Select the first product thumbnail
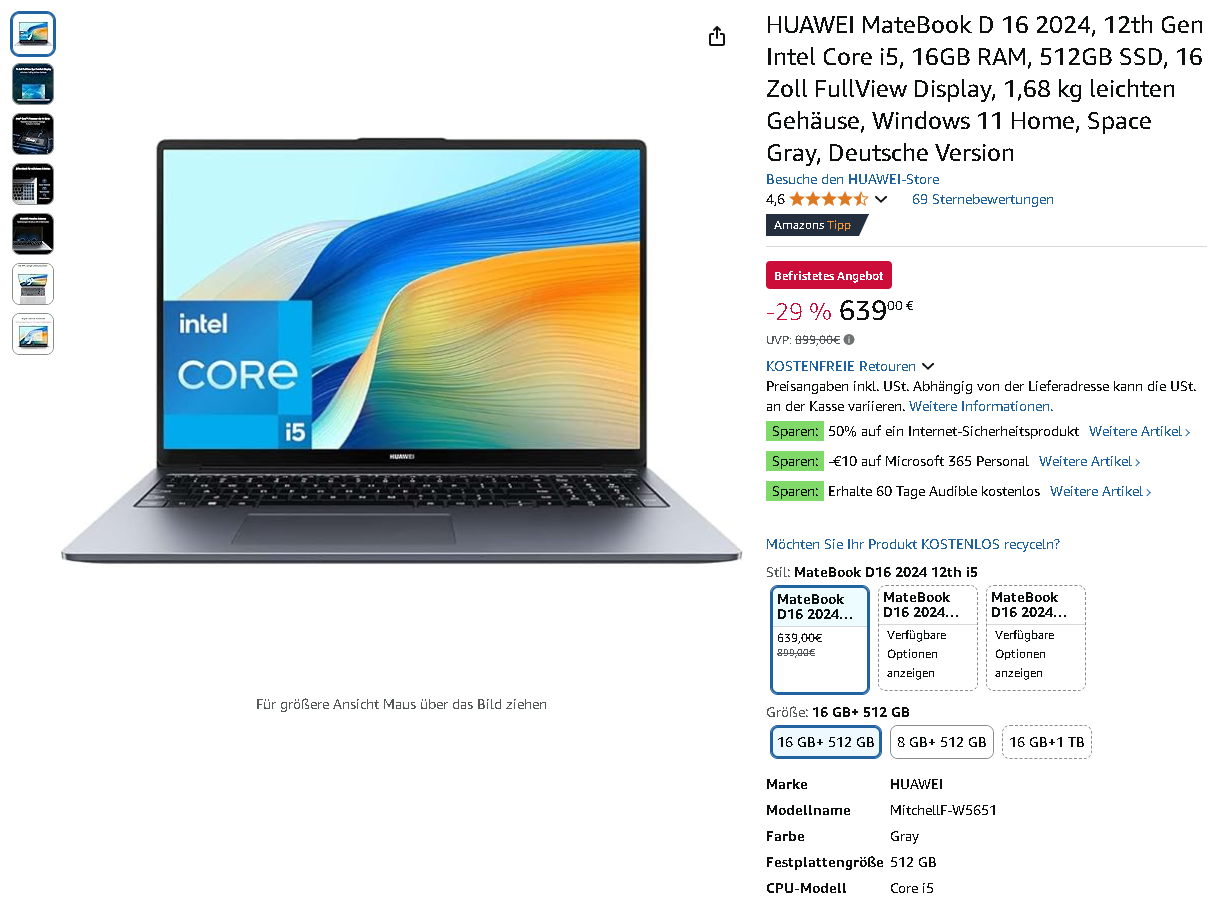The image size is (1213, 899). point(33,34)
